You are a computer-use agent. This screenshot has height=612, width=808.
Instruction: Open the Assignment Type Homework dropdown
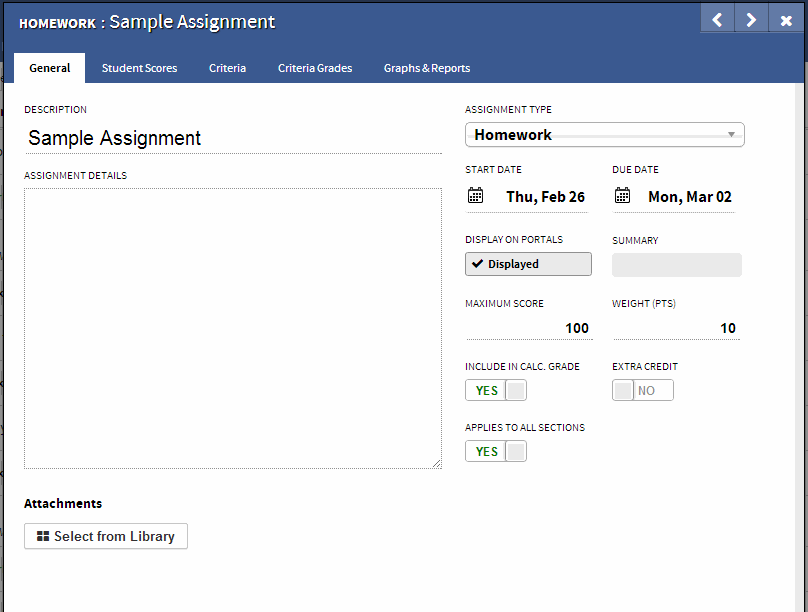click(x=604, y=134)
